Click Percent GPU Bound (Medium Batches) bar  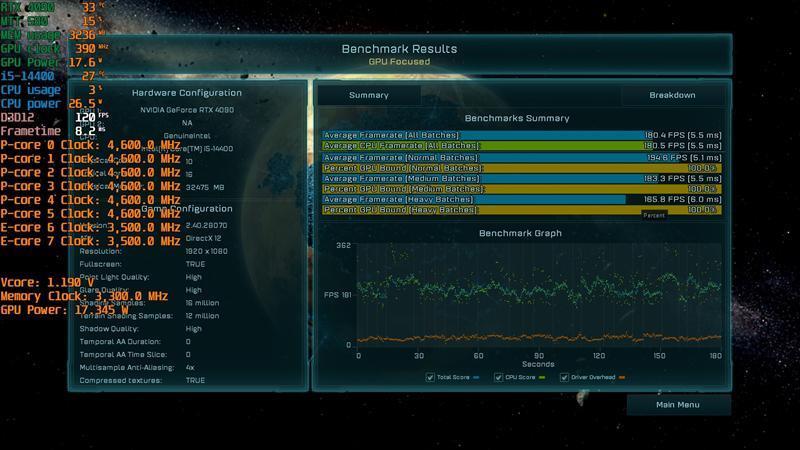520,189
